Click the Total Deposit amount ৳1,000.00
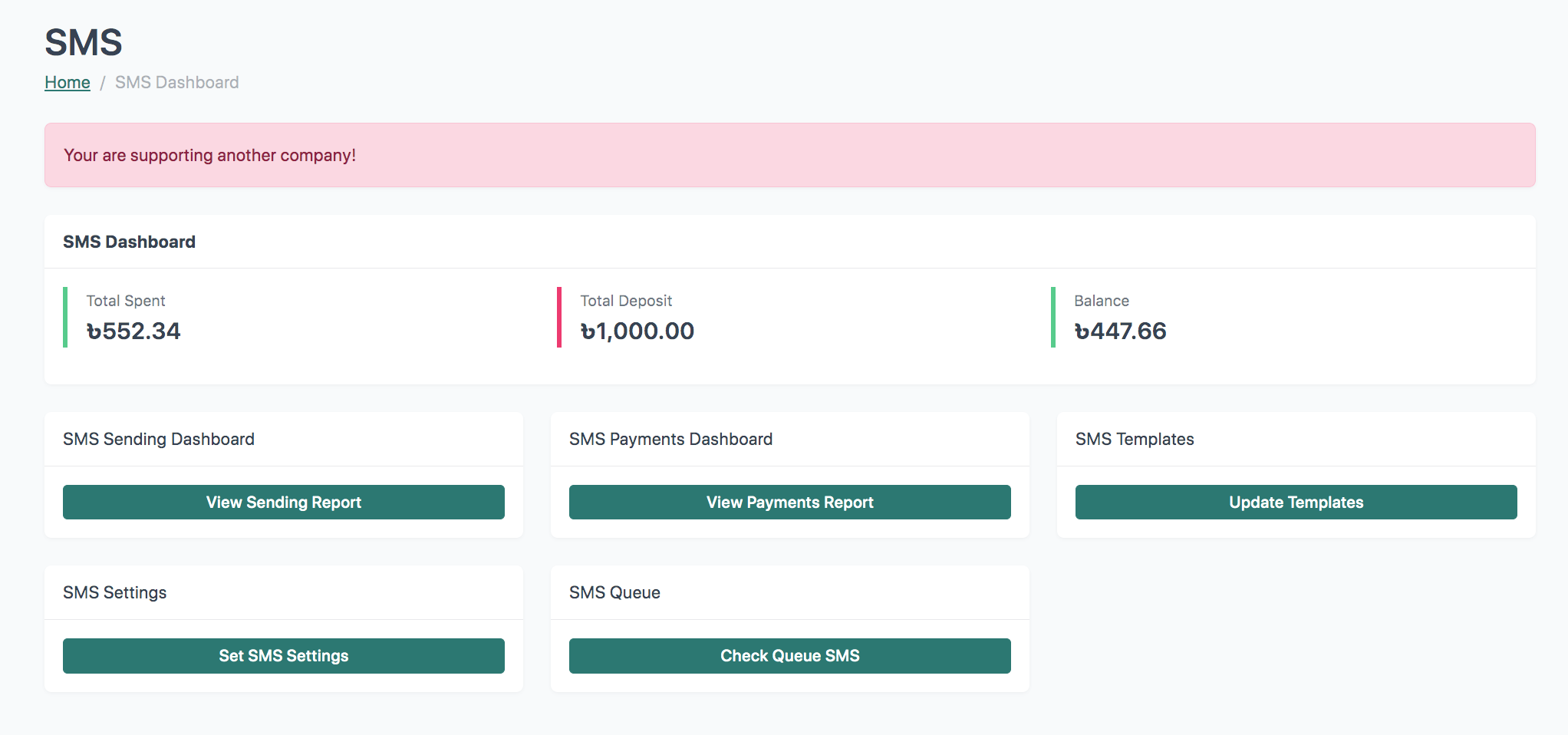This screenshot has height=735, width=1568. pos(637,331)
